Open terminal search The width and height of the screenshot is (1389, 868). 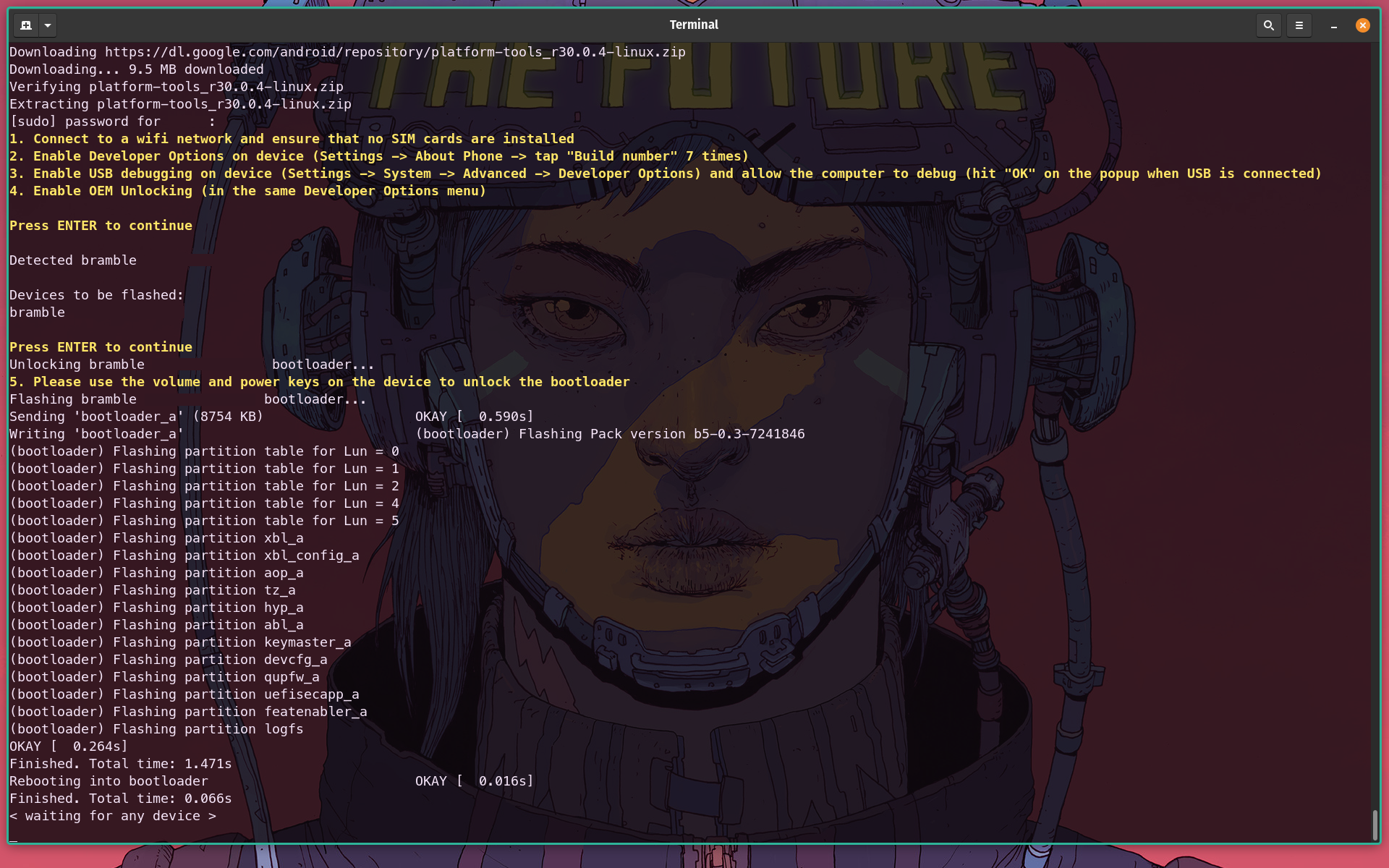point(1268,25)
